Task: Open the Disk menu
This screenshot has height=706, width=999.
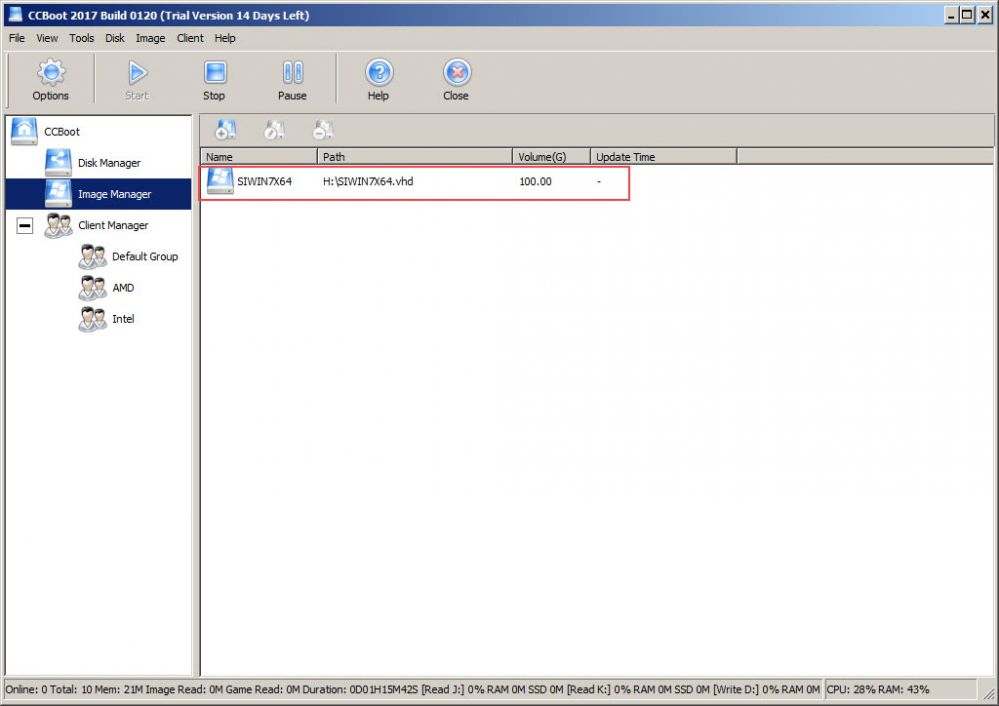Action: tap(115, 38)
